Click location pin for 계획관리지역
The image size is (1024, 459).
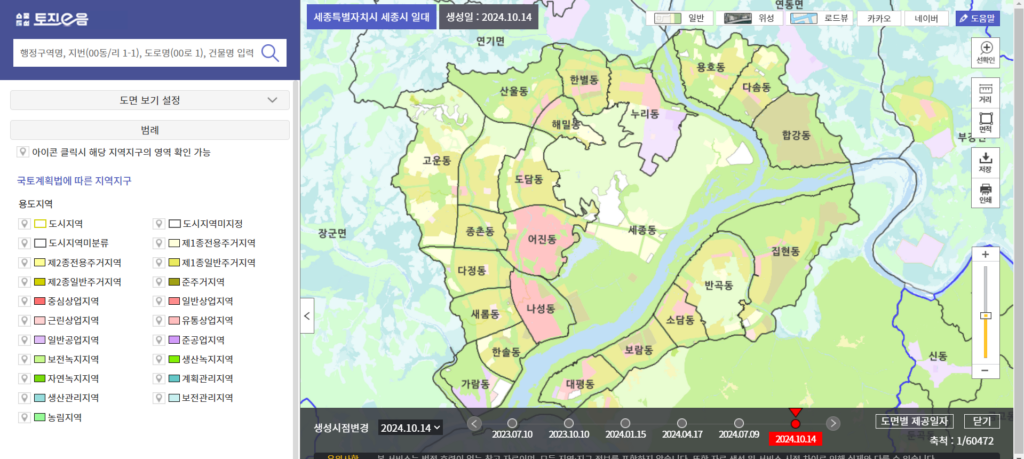tap(159, 379)
